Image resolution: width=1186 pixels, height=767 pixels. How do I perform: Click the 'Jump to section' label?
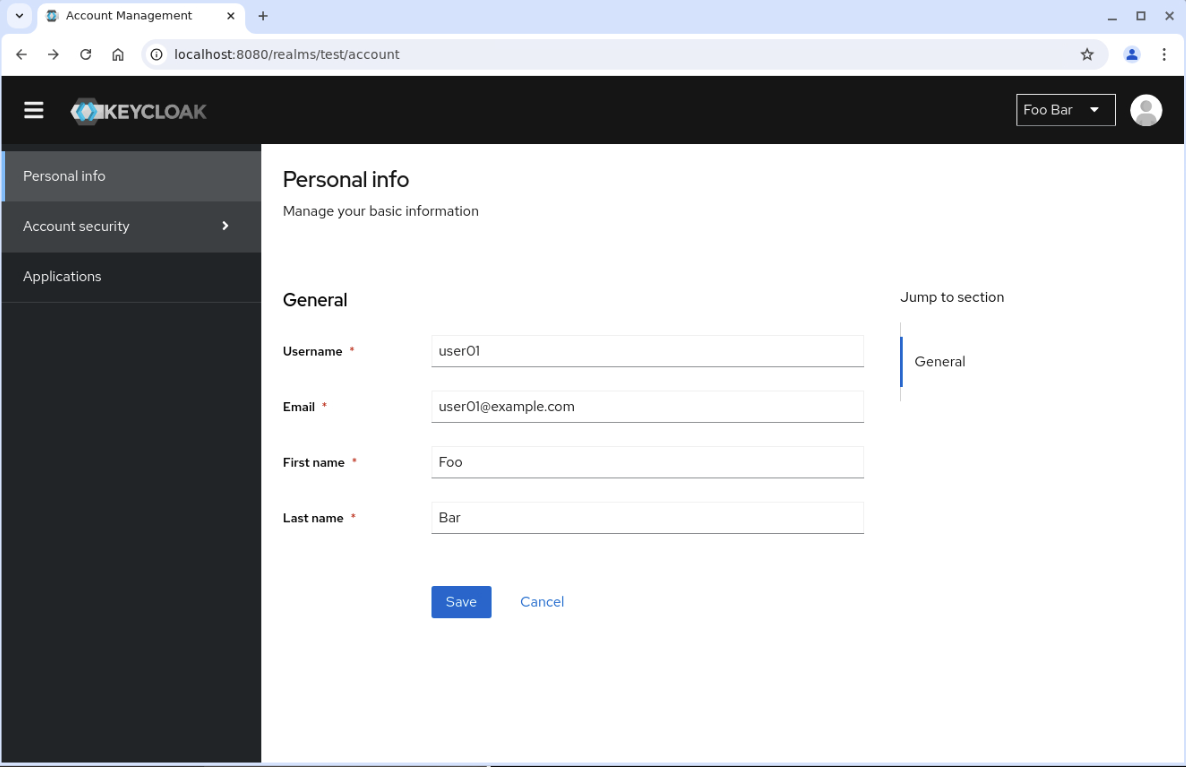pos(952,297)
